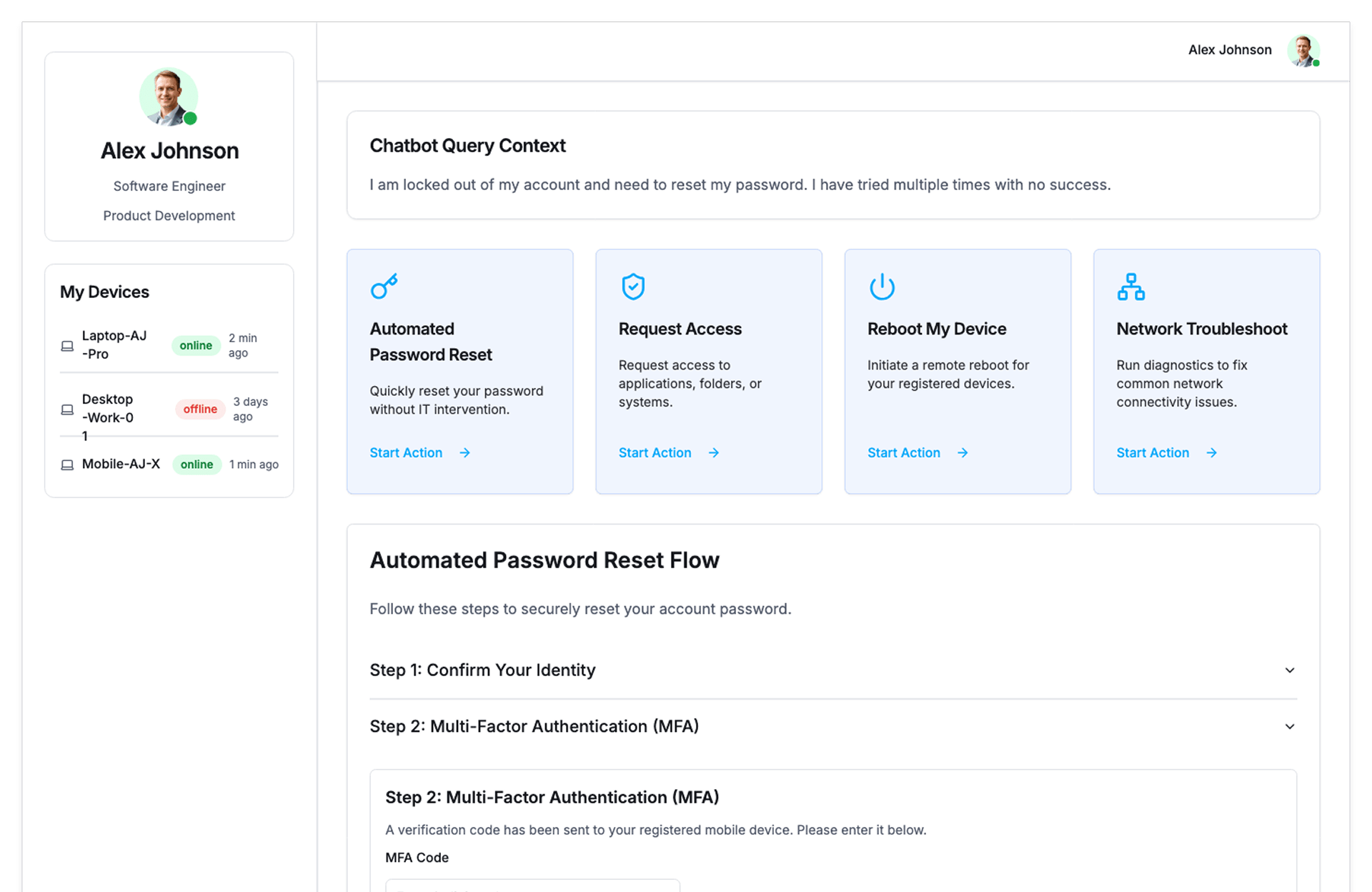Open Alex Johnson header avatar
The image size is (1372, 892).
coord(1303,51)
